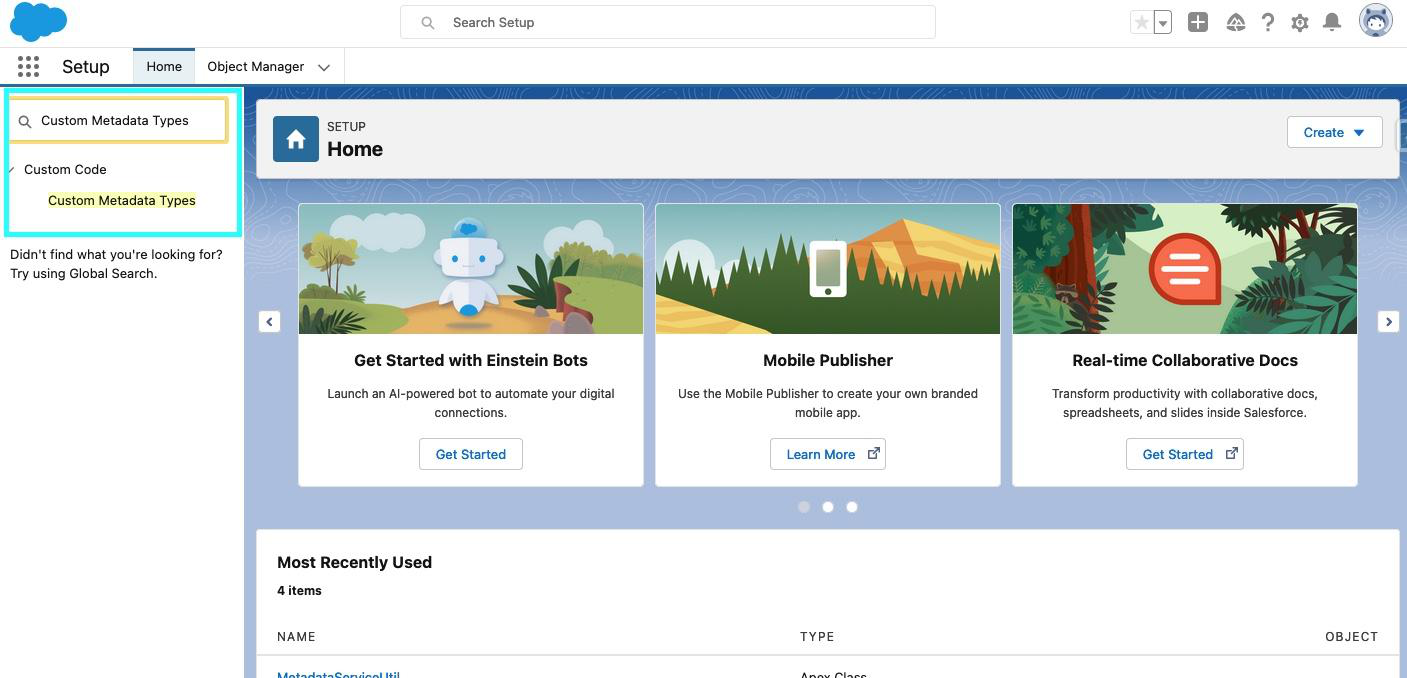The width and height of the screenshot is (1407, 678).
Task: Click the Quick Find box with Custom Metadata Types
Action: click(x=119, y=121)
